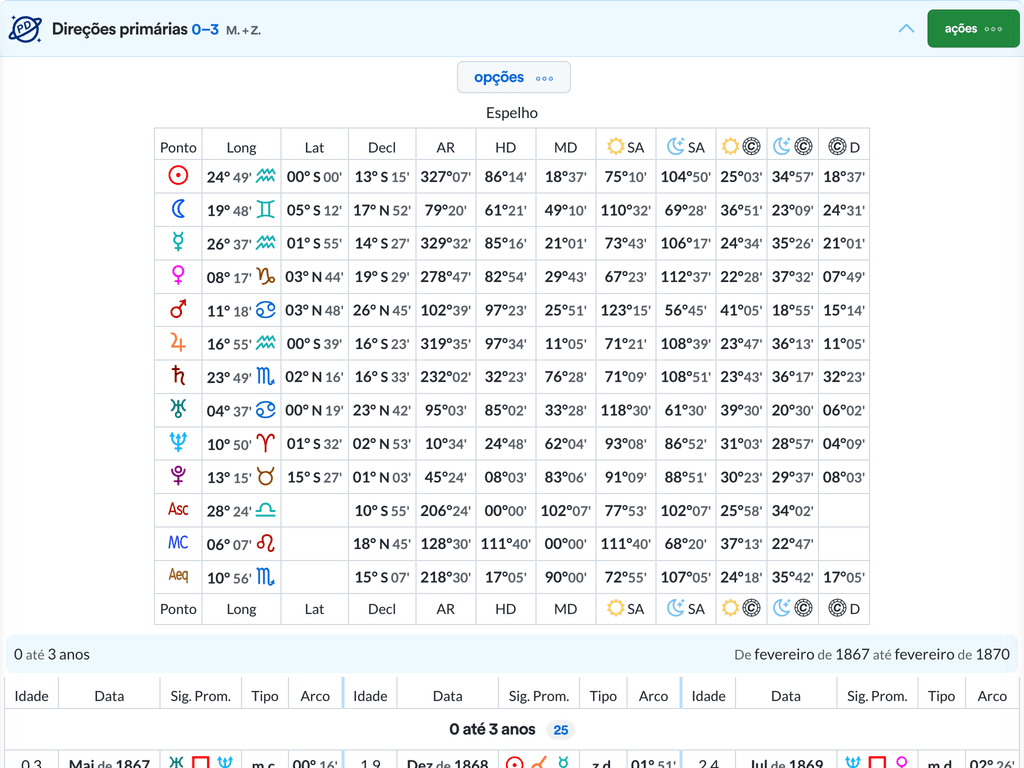Open the green ações menu button
Viewport: 1024px width, 768px height.
(x=973, y=29)
